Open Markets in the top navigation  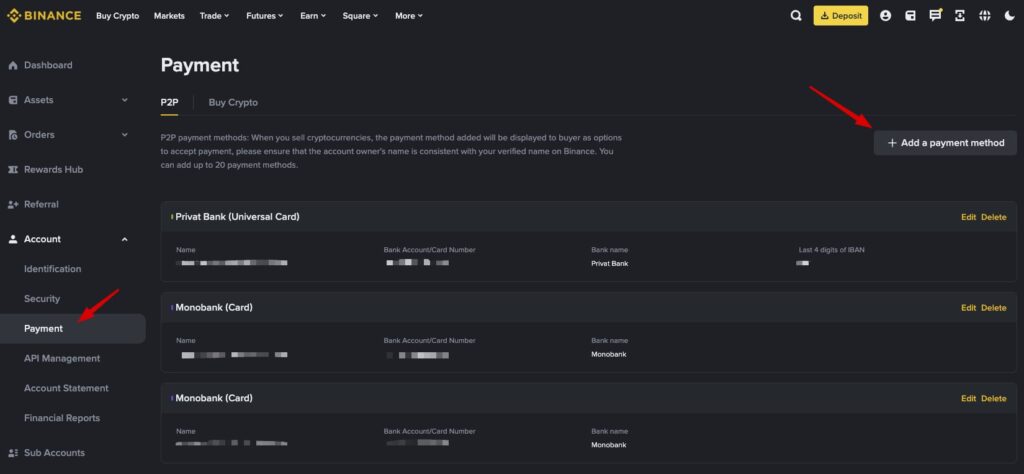(169, 16)
